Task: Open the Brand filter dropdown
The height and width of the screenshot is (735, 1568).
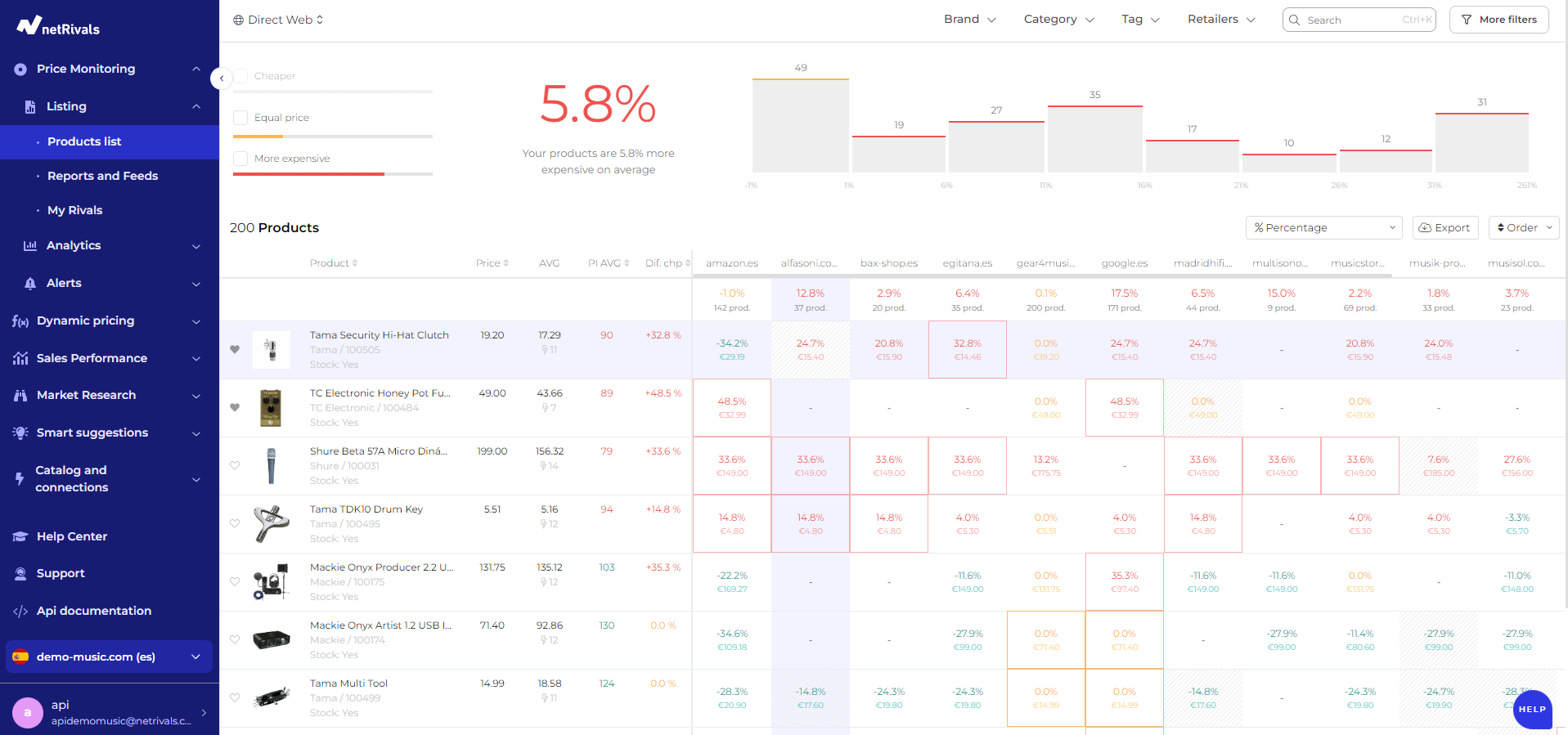Action: coord(969,20)
